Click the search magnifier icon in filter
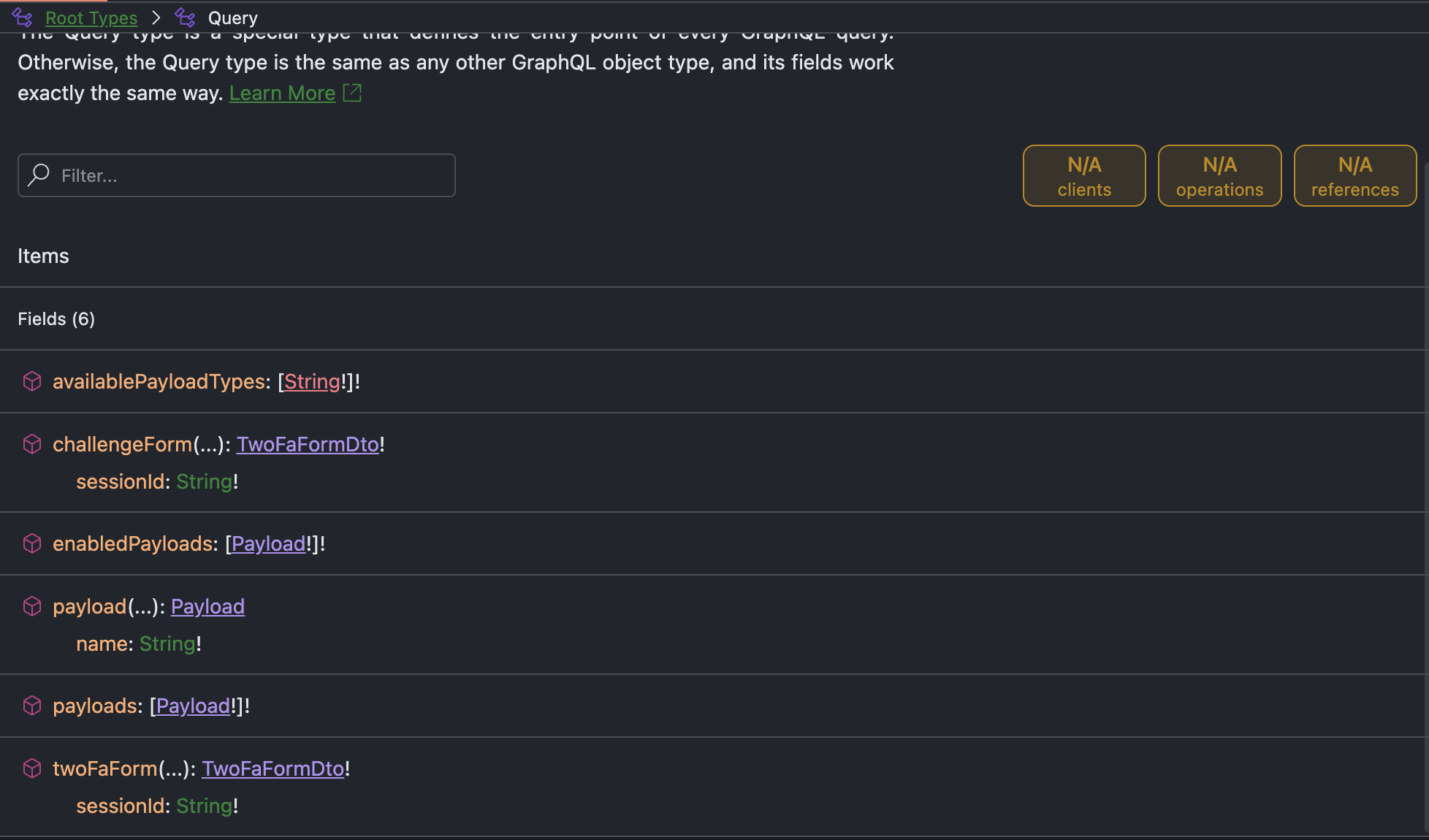This screenshot has height=840, width=1429. click(39, 175)
